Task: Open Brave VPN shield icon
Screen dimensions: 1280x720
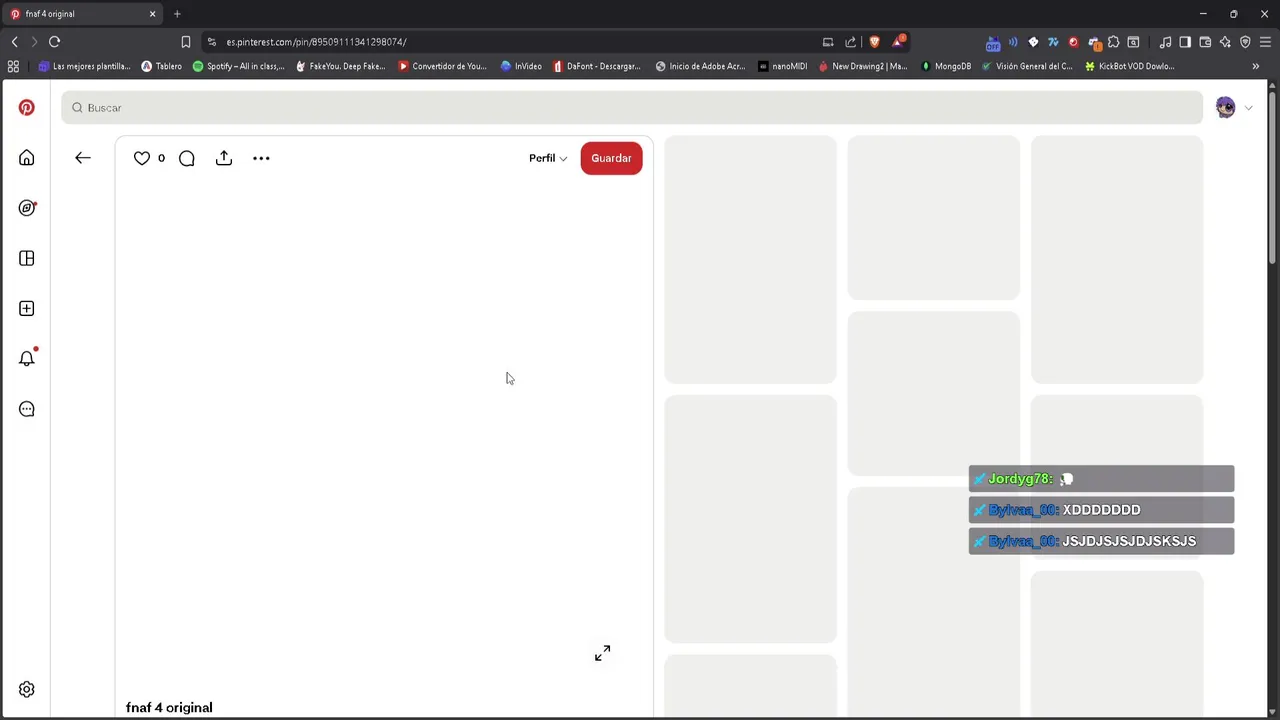Action: pos(1245,42)
